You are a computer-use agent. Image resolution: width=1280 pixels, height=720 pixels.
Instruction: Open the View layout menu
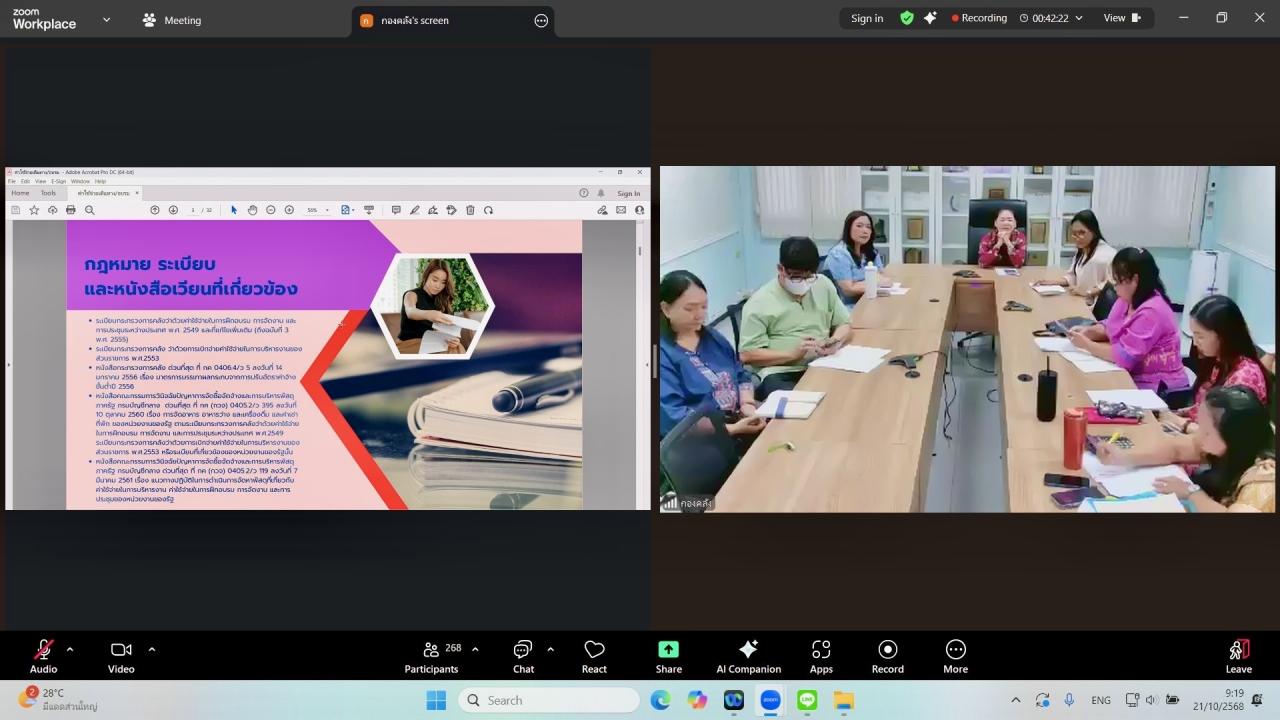[1121, 18]
